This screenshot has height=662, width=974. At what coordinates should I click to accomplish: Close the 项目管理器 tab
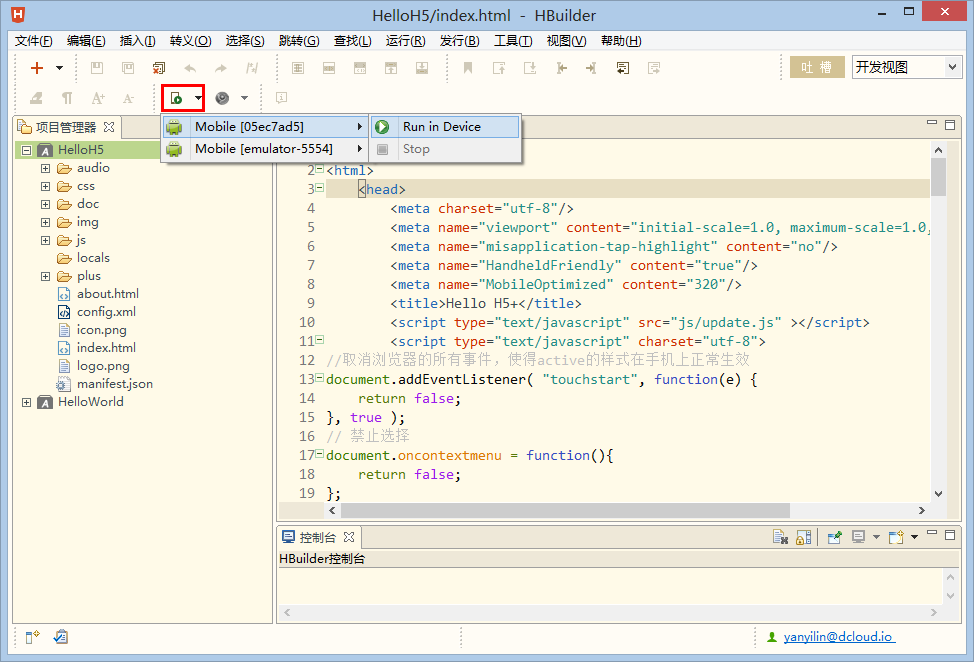(109, 127)
